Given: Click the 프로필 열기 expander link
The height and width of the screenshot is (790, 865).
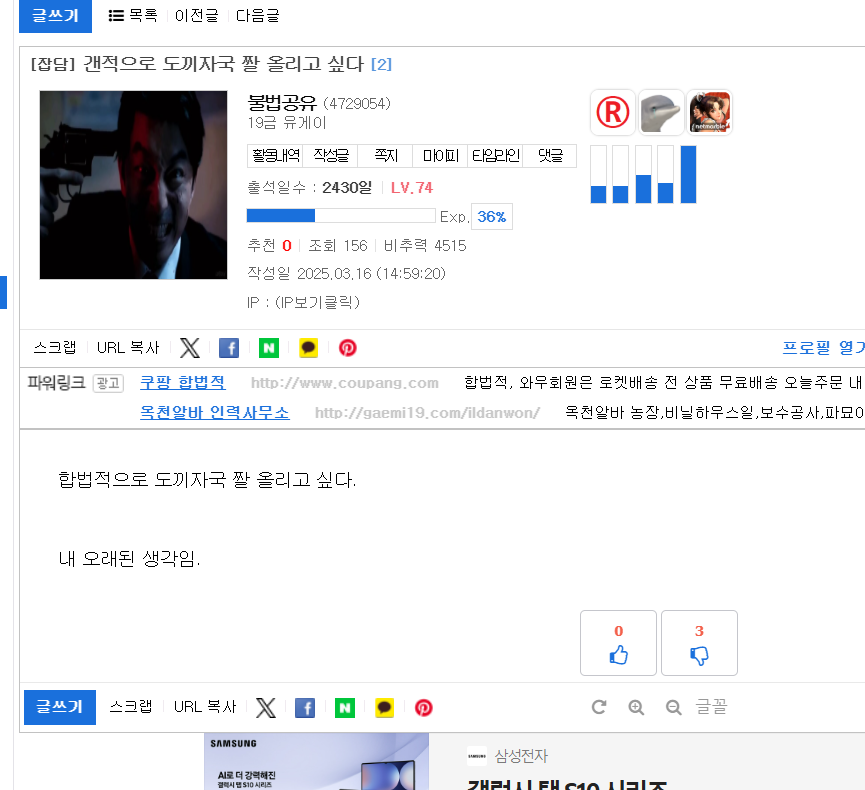Looking at the screenshot, I should click(823, 348).
